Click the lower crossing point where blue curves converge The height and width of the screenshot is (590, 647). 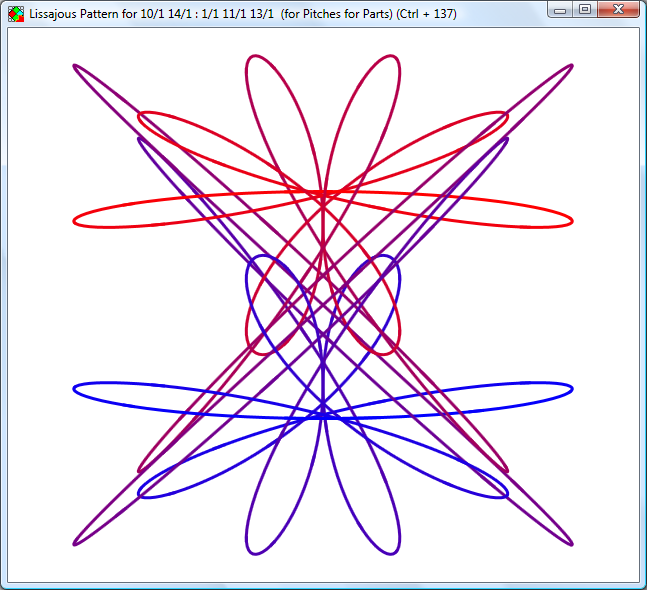[323, 411]
